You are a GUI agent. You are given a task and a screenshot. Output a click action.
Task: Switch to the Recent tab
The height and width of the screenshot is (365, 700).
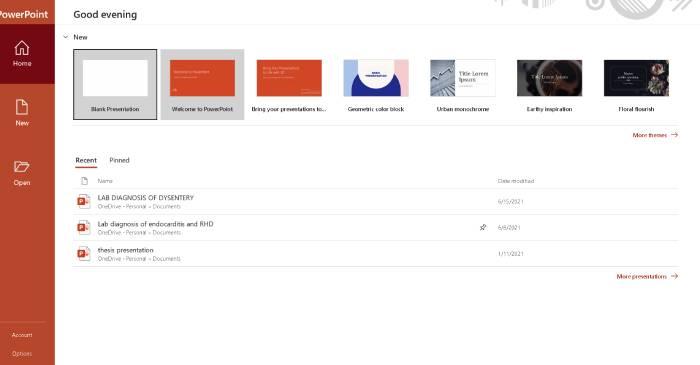click(x=86, y=160)
